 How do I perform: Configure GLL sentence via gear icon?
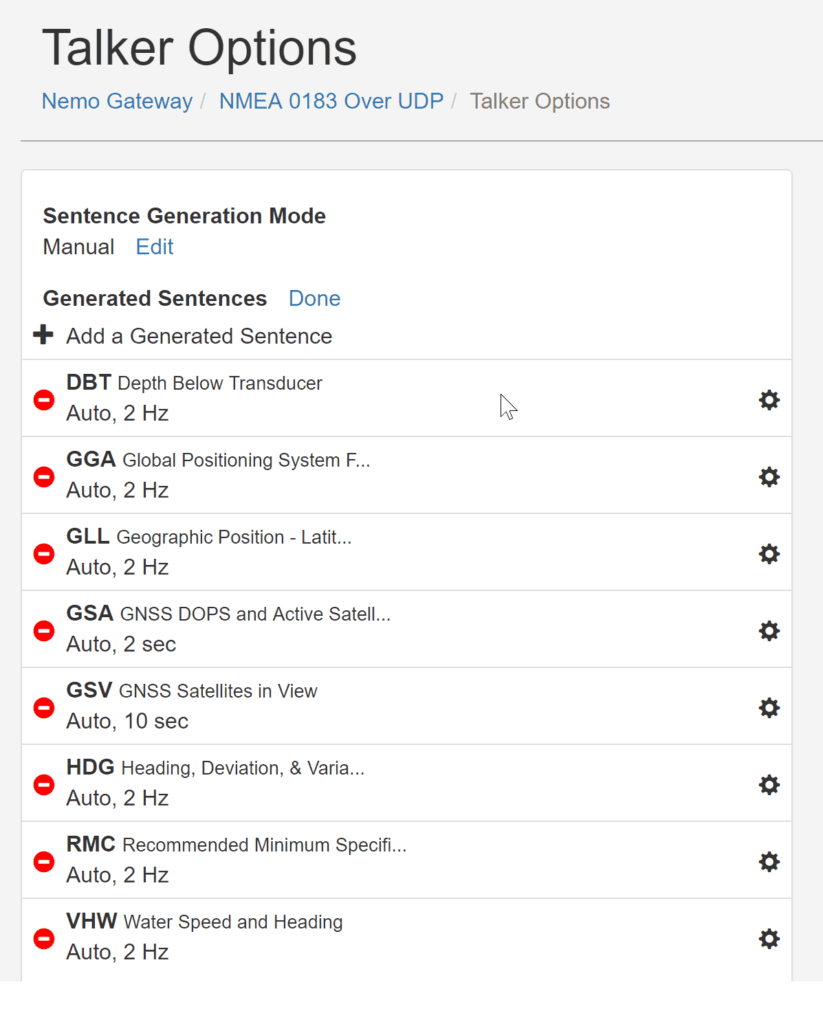[x=769, y=554]
